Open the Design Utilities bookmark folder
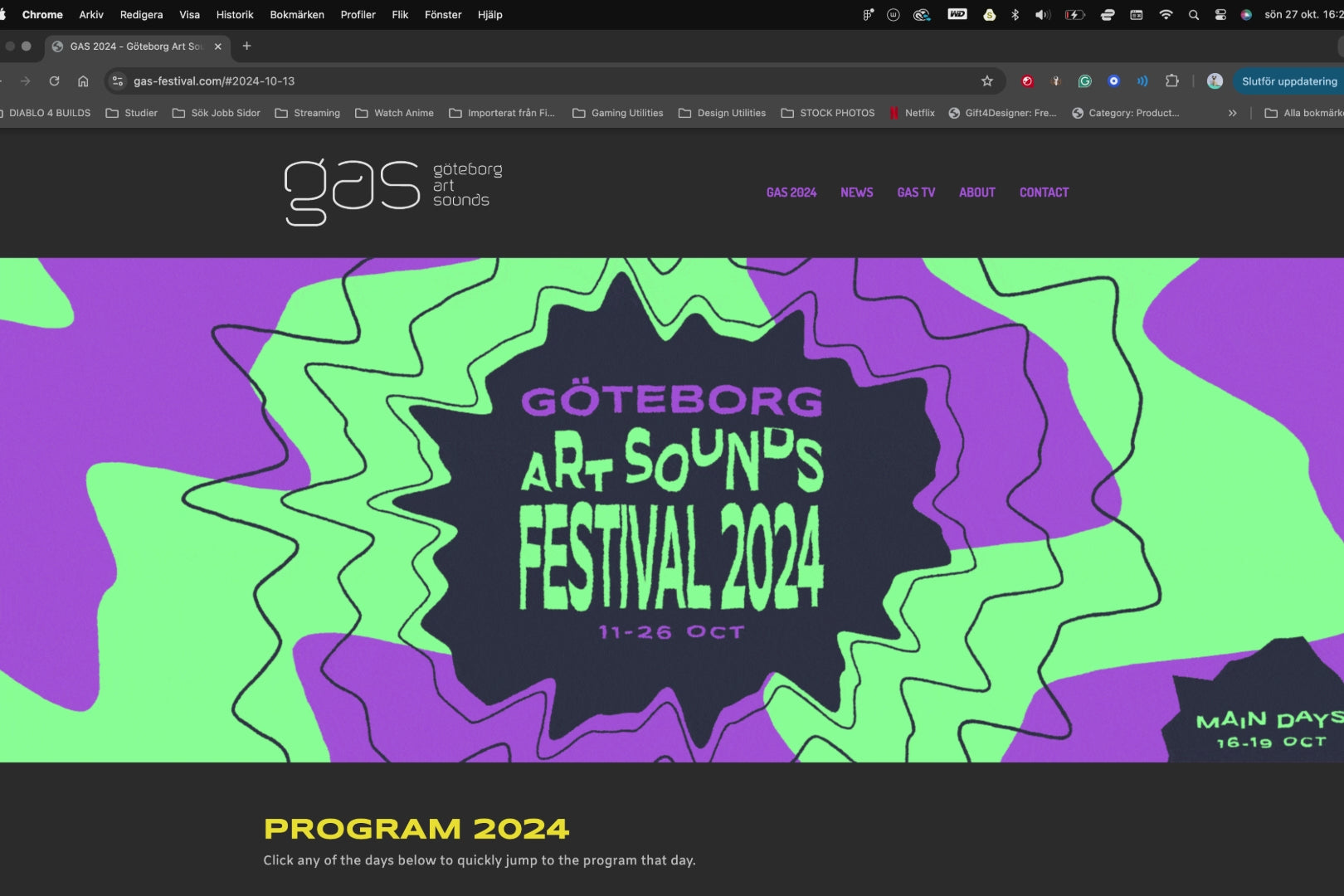 tap(722, 113)
